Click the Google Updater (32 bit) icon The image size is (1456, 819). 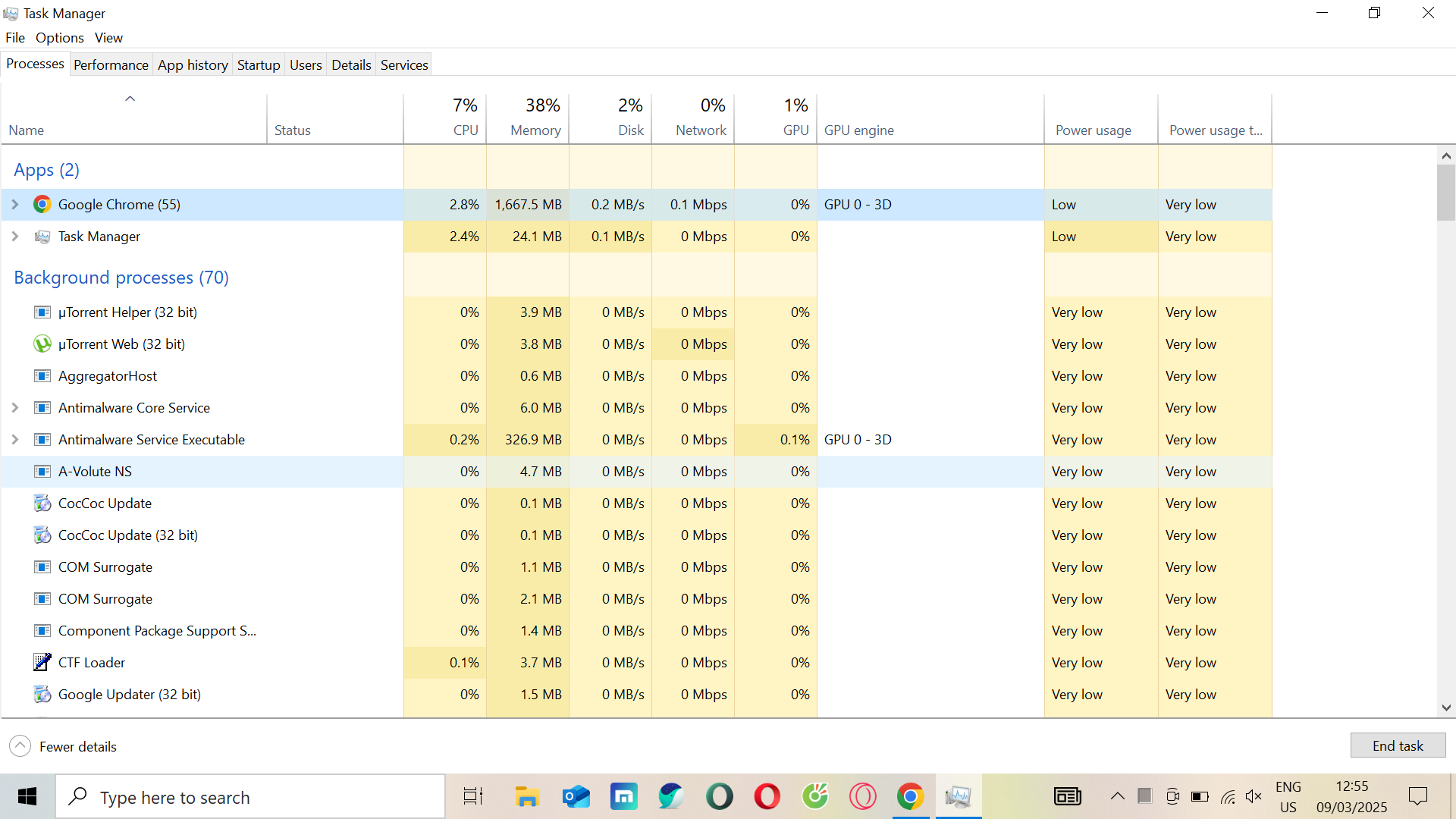(x=42, y=695)
